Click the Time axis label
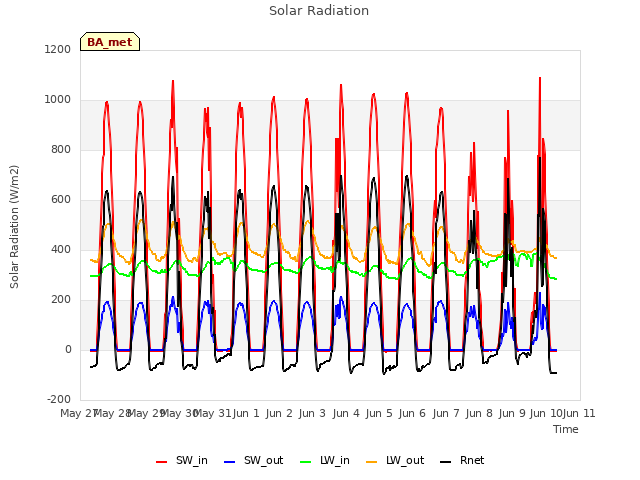Viewport: 640px width, 480px height. click(566, 429)
